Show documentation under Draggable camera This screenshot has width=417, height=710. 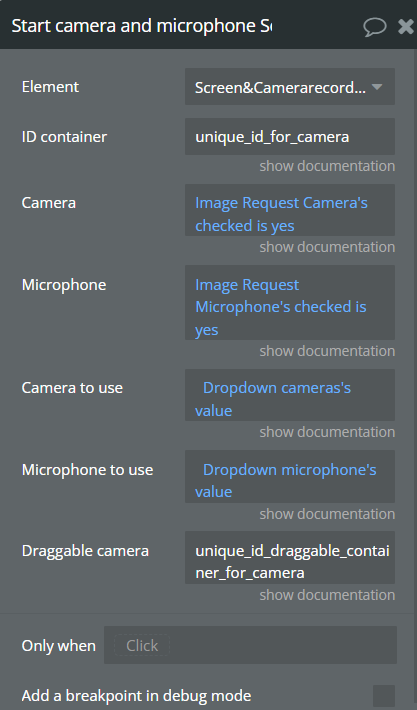tap(327, 595)
